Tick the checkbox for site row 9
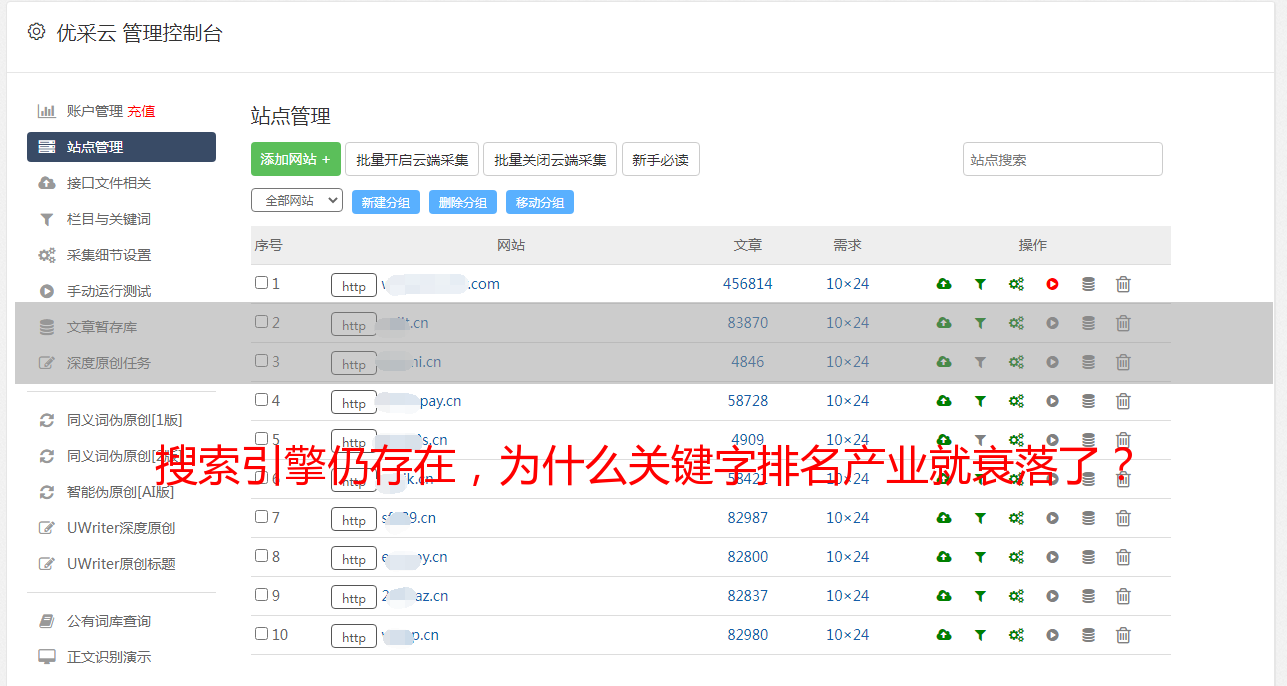 coord(261,595)
